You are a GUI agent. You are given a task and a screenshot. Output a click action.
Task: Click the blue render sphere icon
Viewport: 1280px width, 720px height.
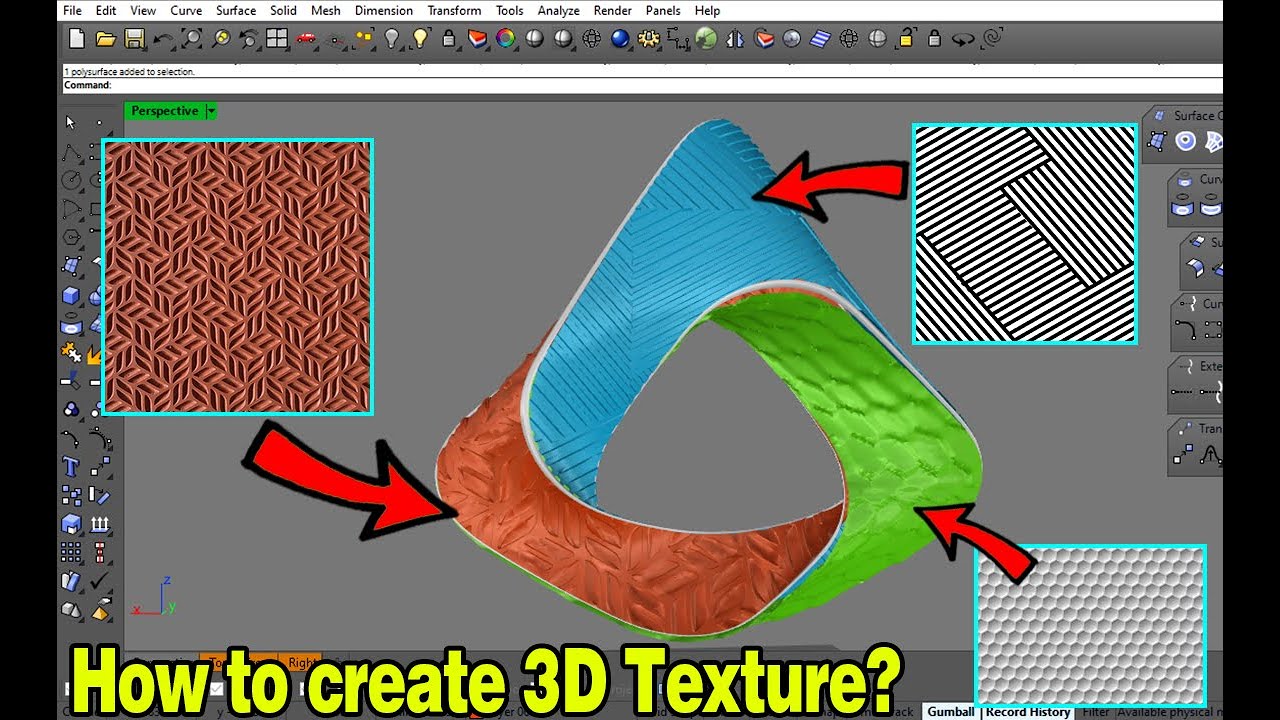620,39
